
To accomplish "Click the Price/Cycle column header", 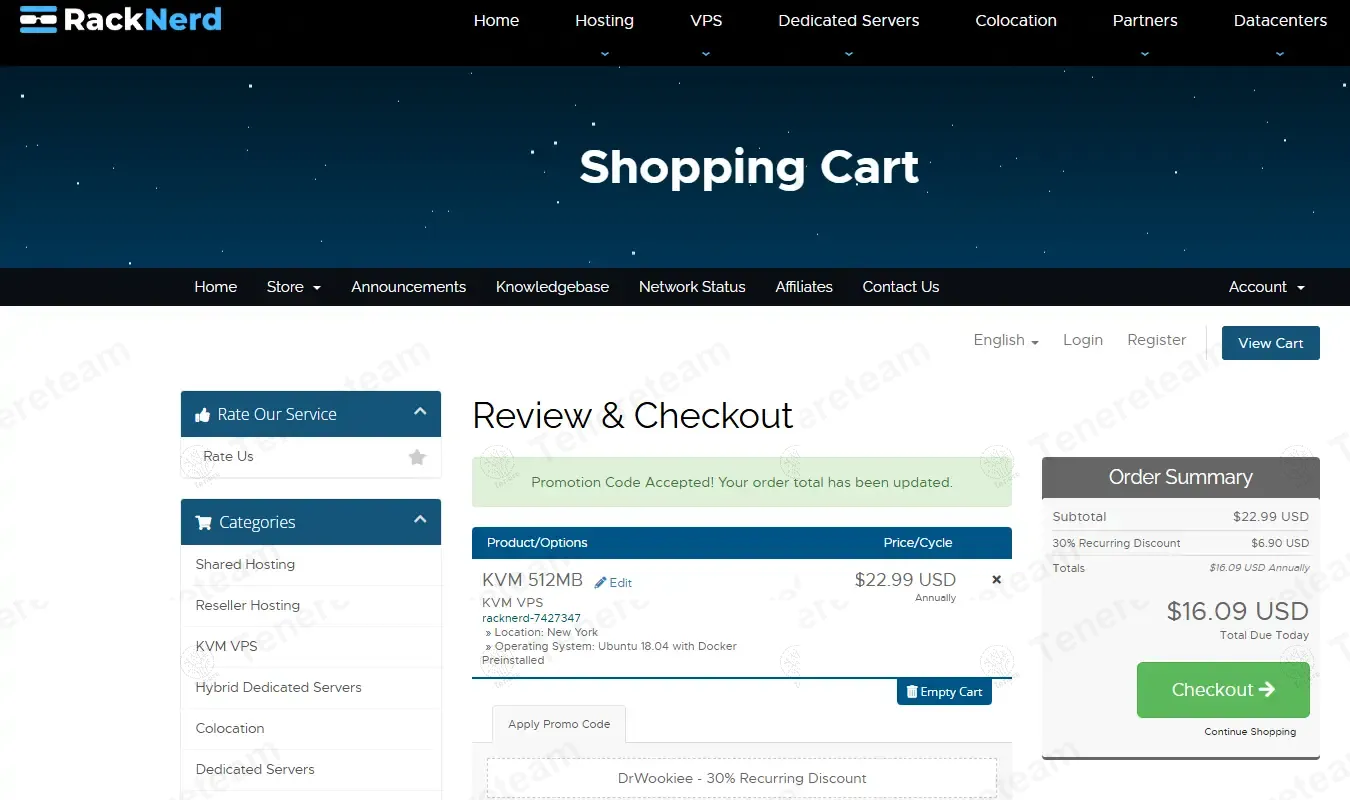I will pos(918,543).
